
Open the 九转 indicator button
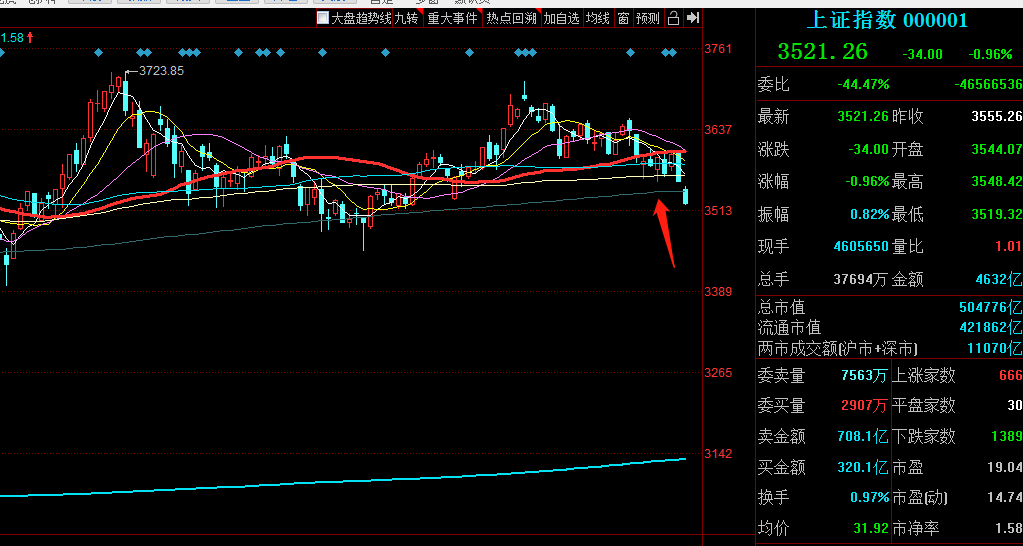(x=406, y=18)
